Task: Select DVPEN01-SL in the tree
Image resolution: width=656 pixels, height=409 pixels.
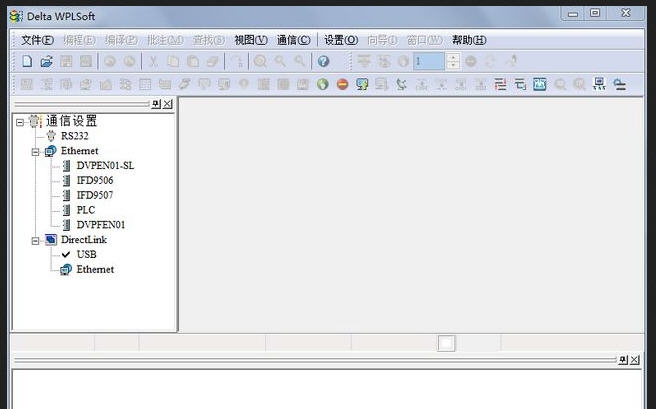Action: [105, 166]
